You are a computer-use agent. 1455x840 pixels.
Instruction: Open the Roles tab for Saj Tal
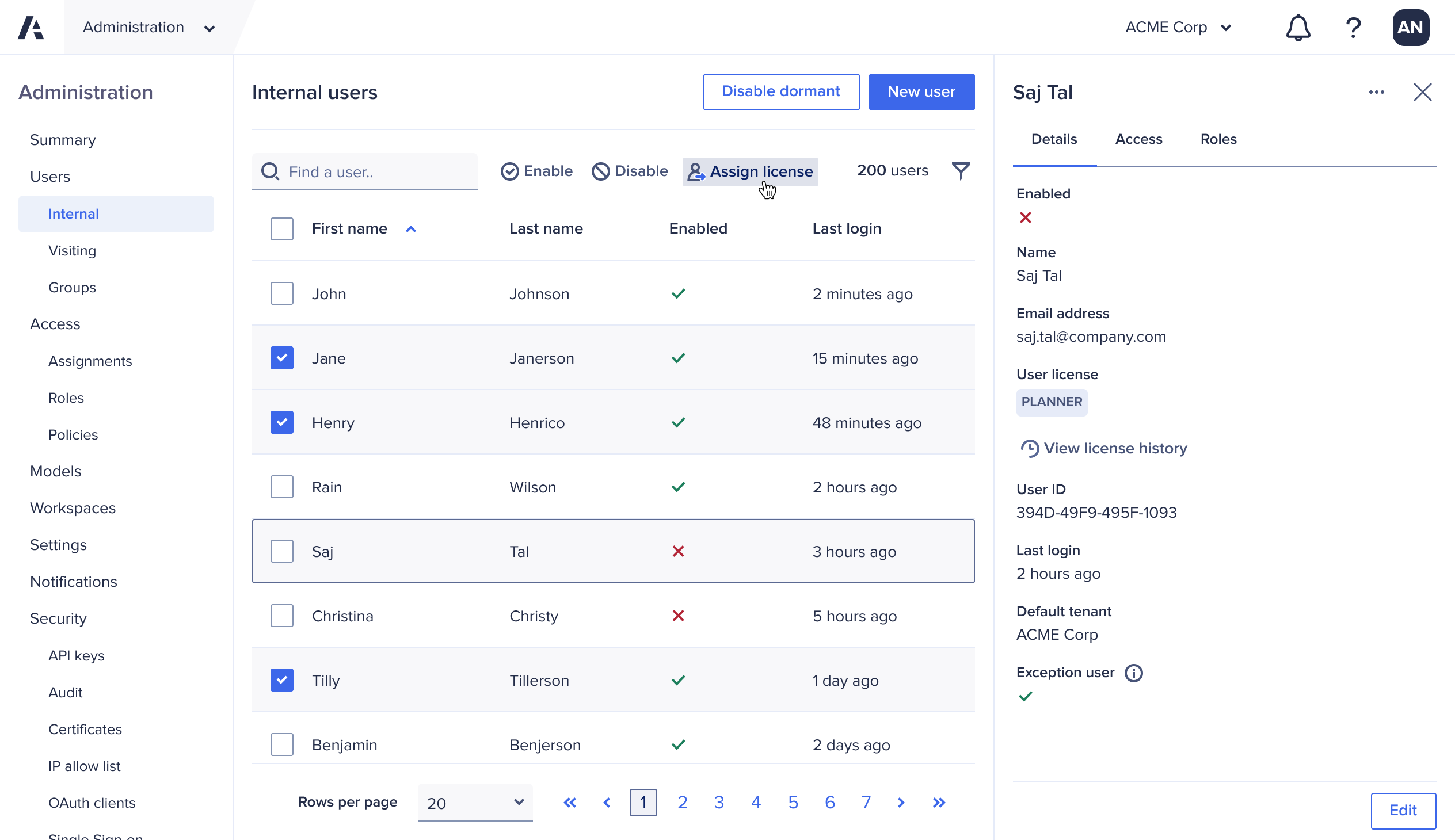pyautogui.click(x=1218, y=139)
